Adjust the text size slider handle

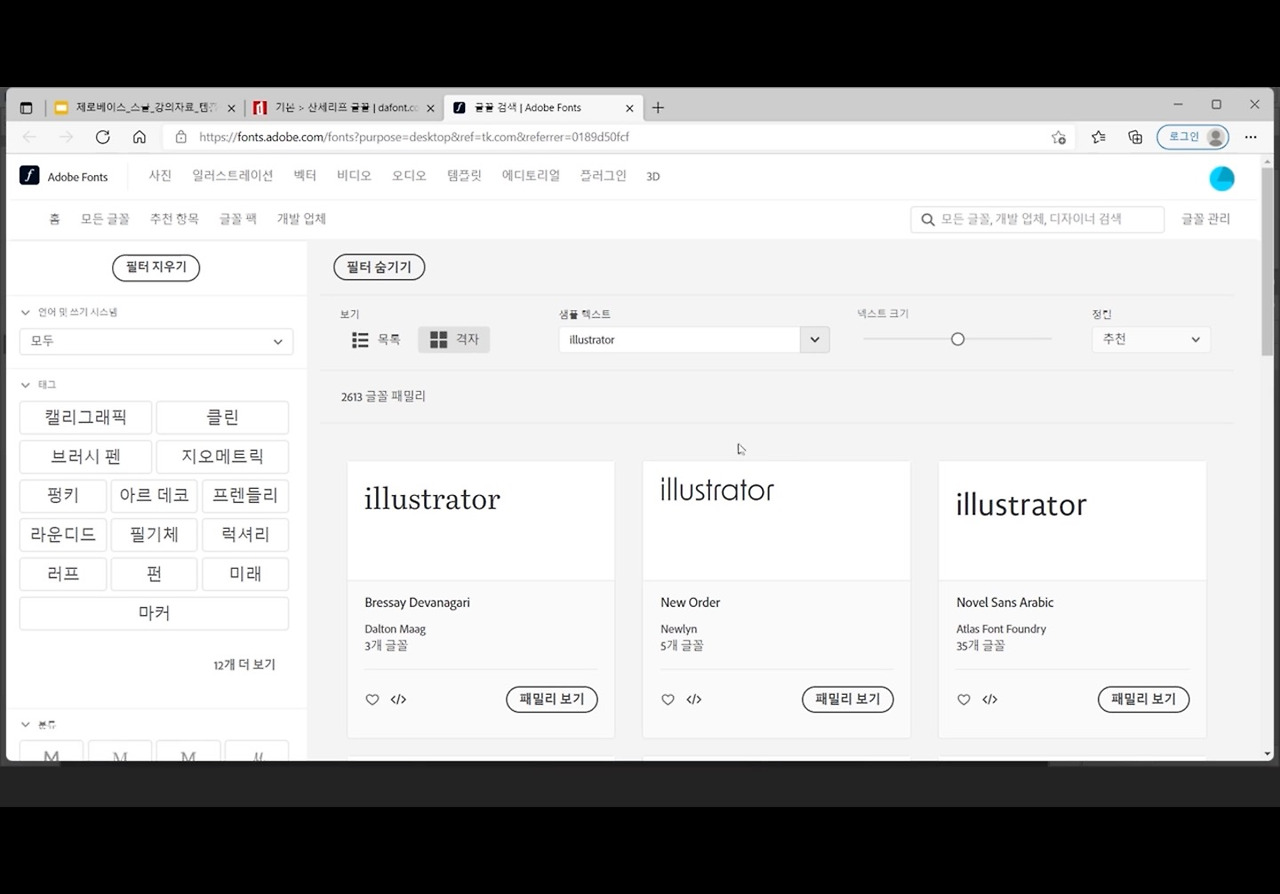(957, 339)
